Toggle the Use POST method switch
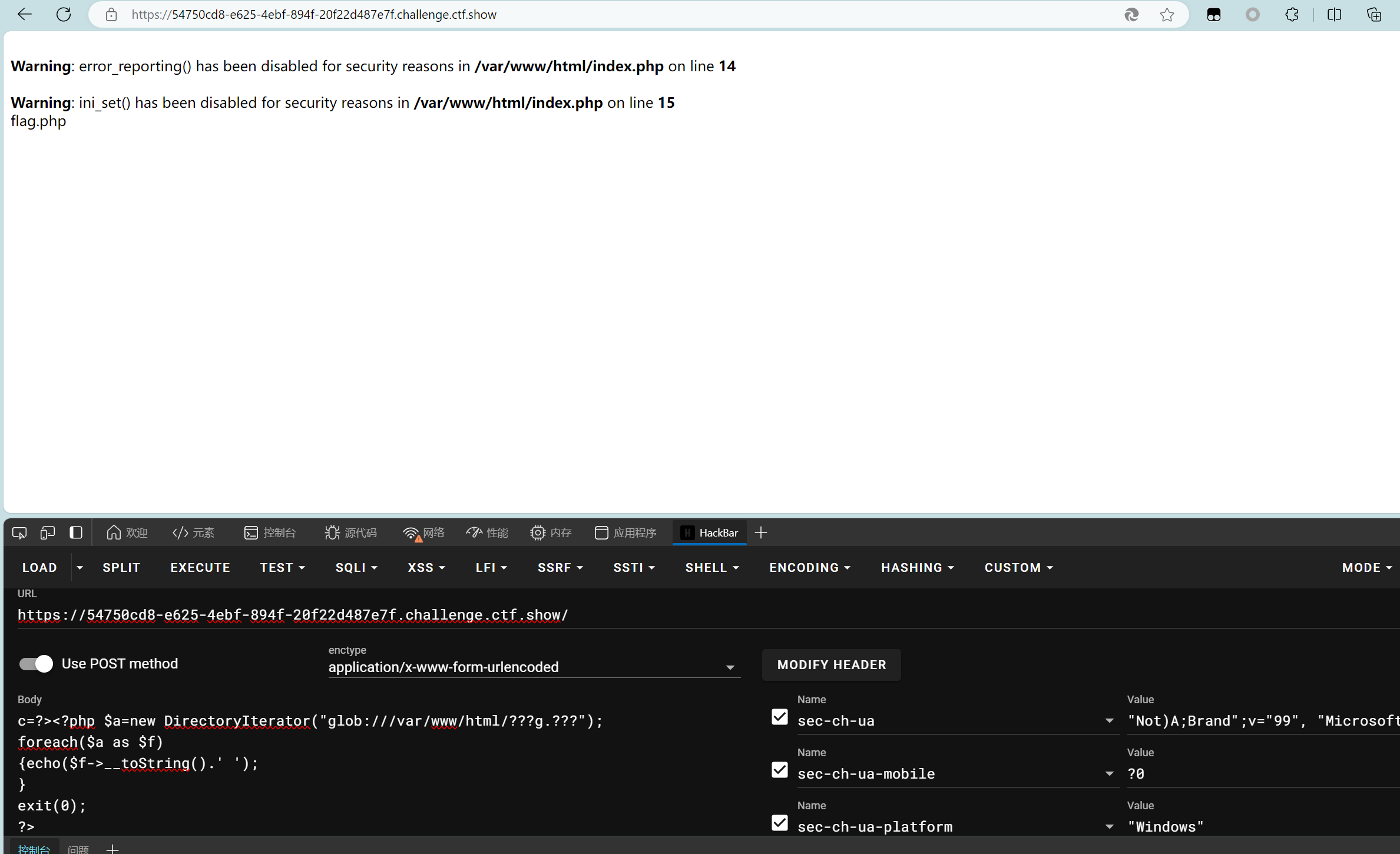Viewport: 1400px width, 854px height. tap(36, 664)
